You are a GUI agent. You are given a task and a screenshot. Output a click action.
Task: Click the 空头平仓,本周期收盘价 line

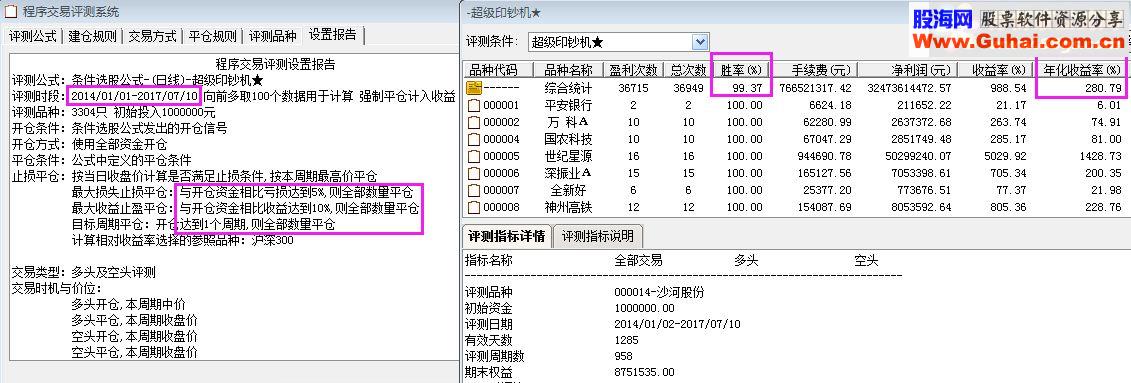(134, 352)
